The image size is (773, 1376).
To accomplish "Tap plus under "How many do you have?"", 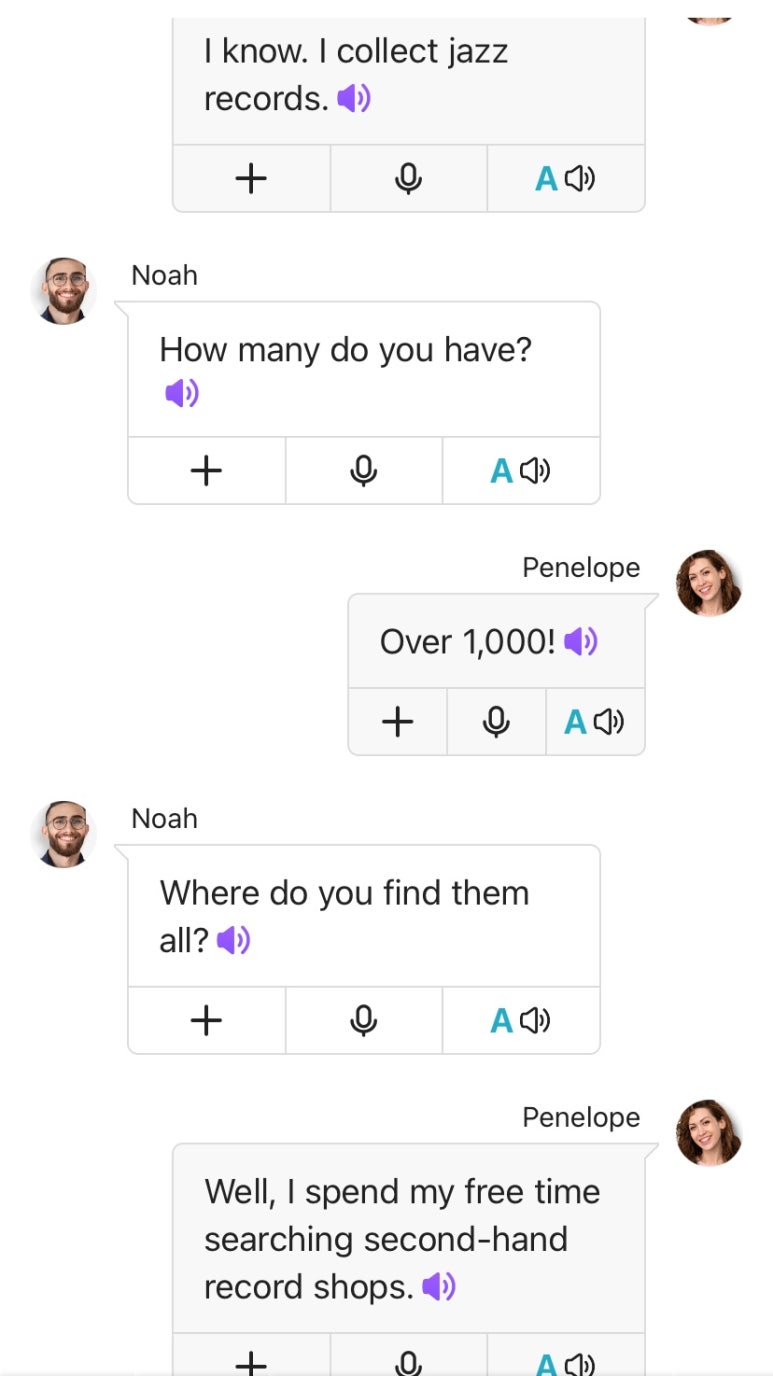I will [206, 470].
